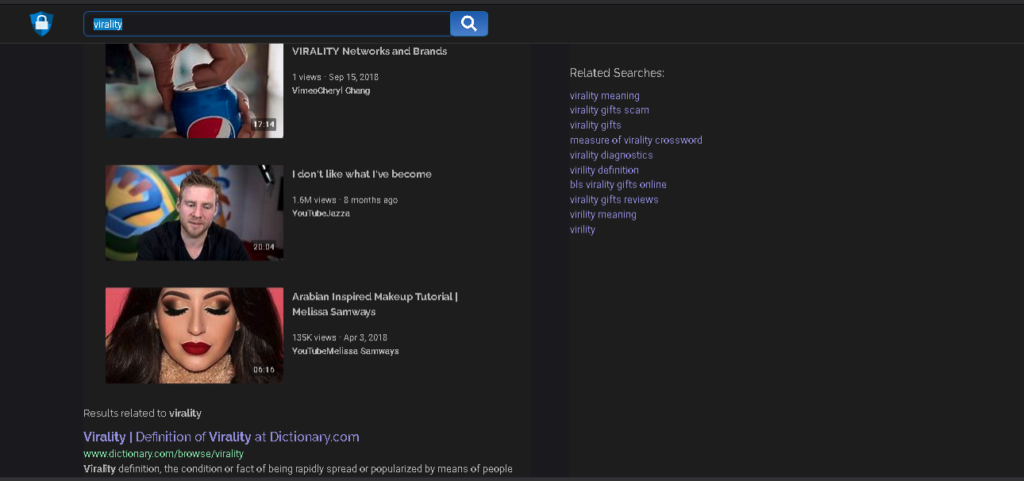
Task: Select 'virility meaning' related search
Action: click(603, 215)
